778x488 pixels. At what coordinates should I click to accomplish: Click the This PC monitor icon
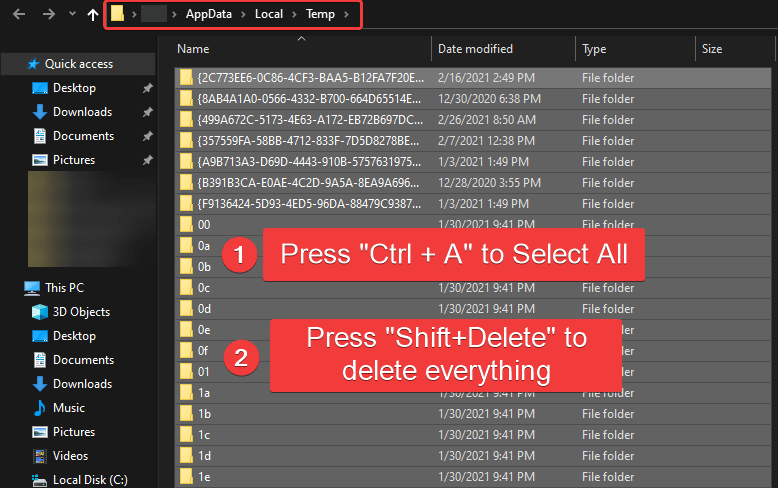(32, 288)
